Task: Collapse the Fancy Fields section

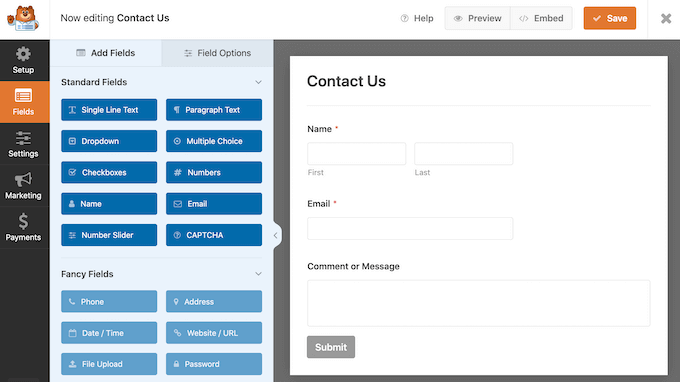Action: point(258,274)
